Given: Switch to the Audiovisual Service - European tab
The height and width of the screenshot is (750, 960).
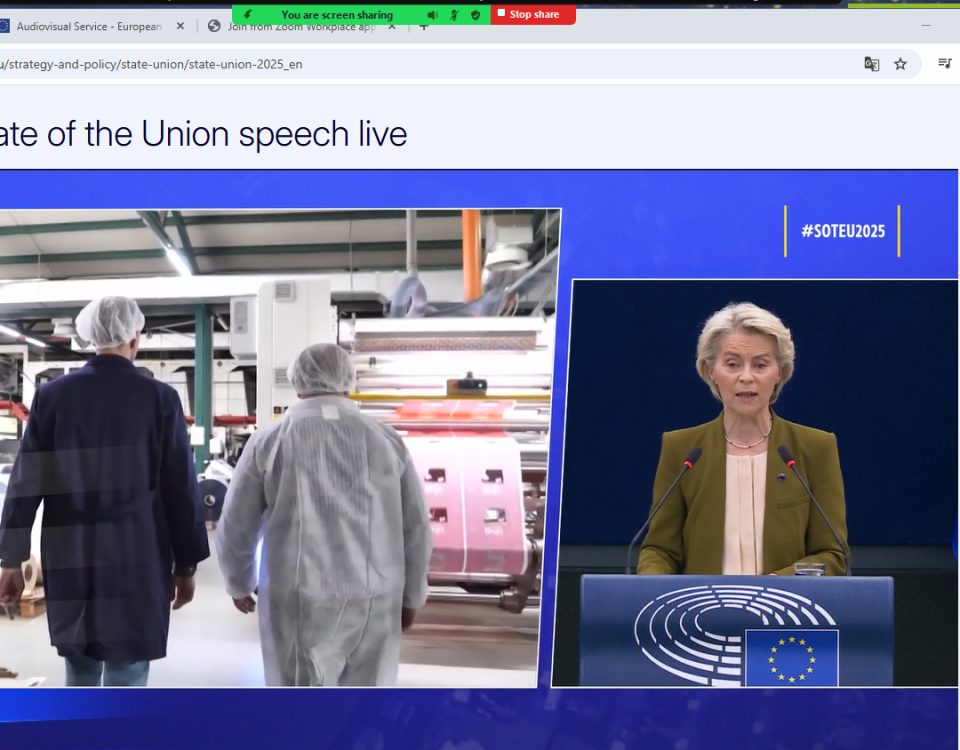Looking at the screenshot, I should (x=89, y=26).
